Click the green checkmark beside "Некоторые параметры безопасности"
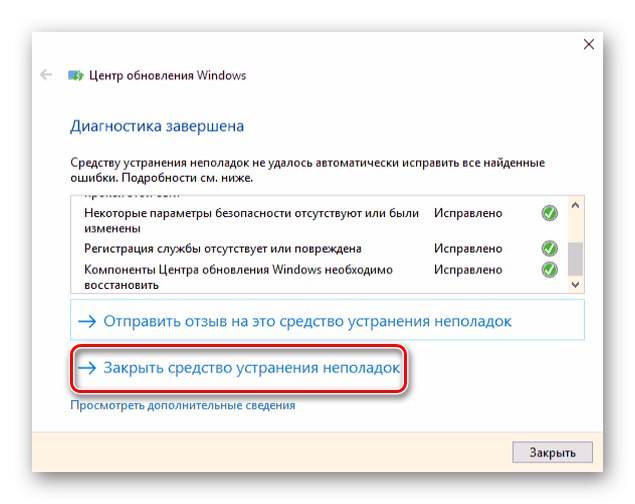The height and width of the screenshot is (504, 635). [x=550, y=213]
